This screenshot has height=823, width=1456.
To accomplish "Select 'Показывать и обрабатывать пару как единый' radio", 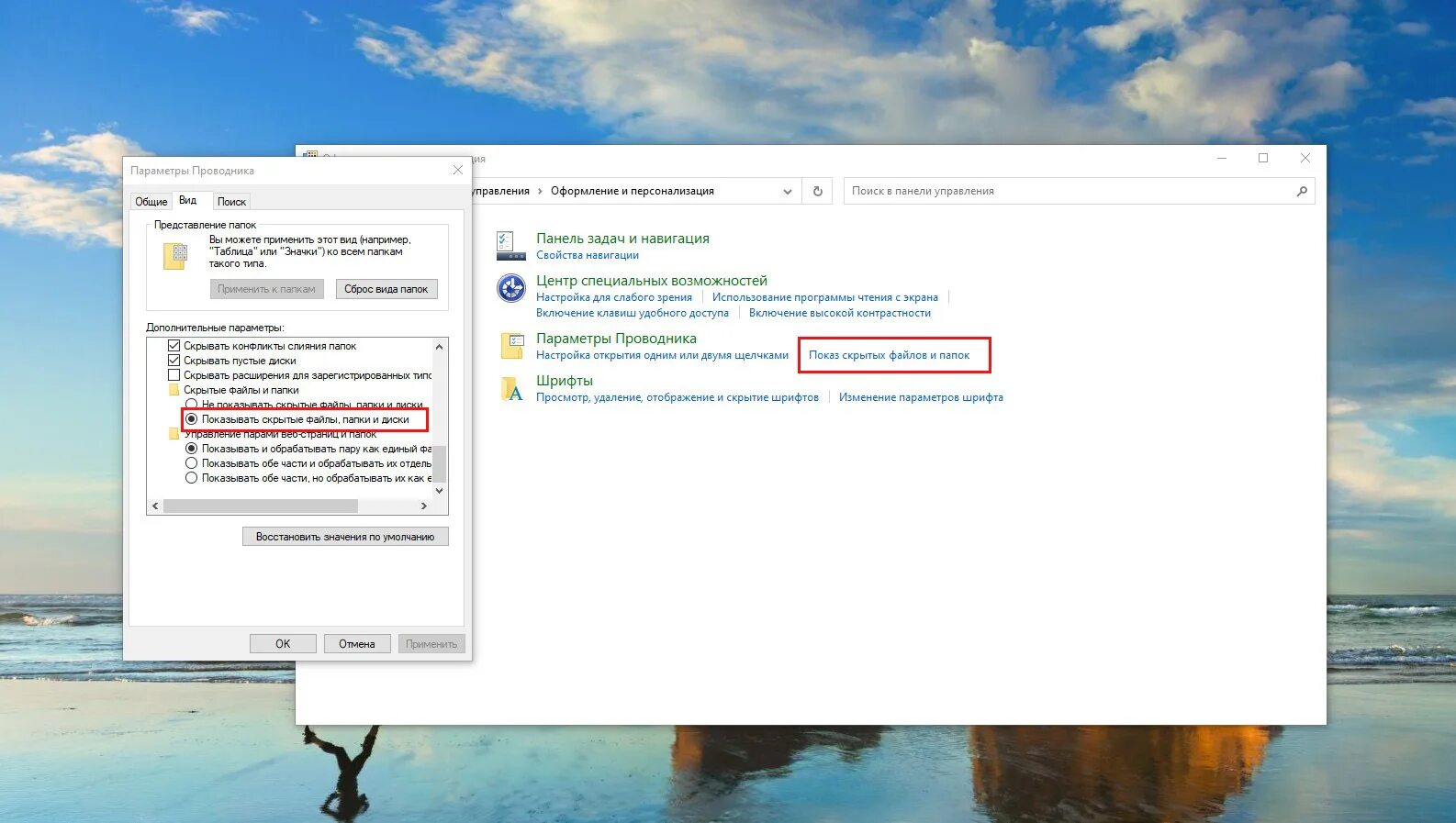I will [x=191, y=449].
